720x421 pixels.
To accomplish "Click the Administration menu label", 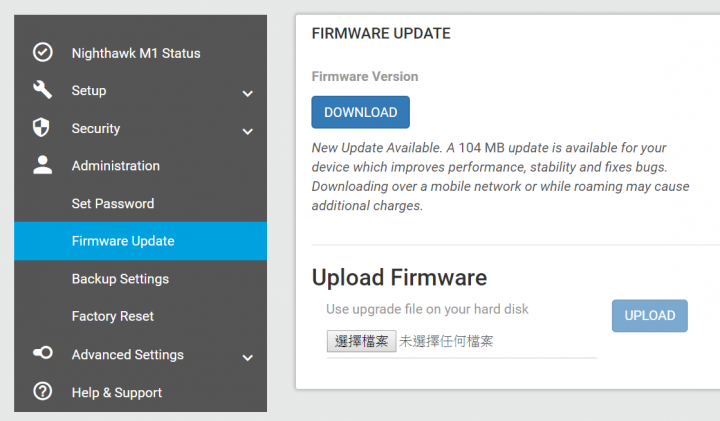I will pos(116,166).
